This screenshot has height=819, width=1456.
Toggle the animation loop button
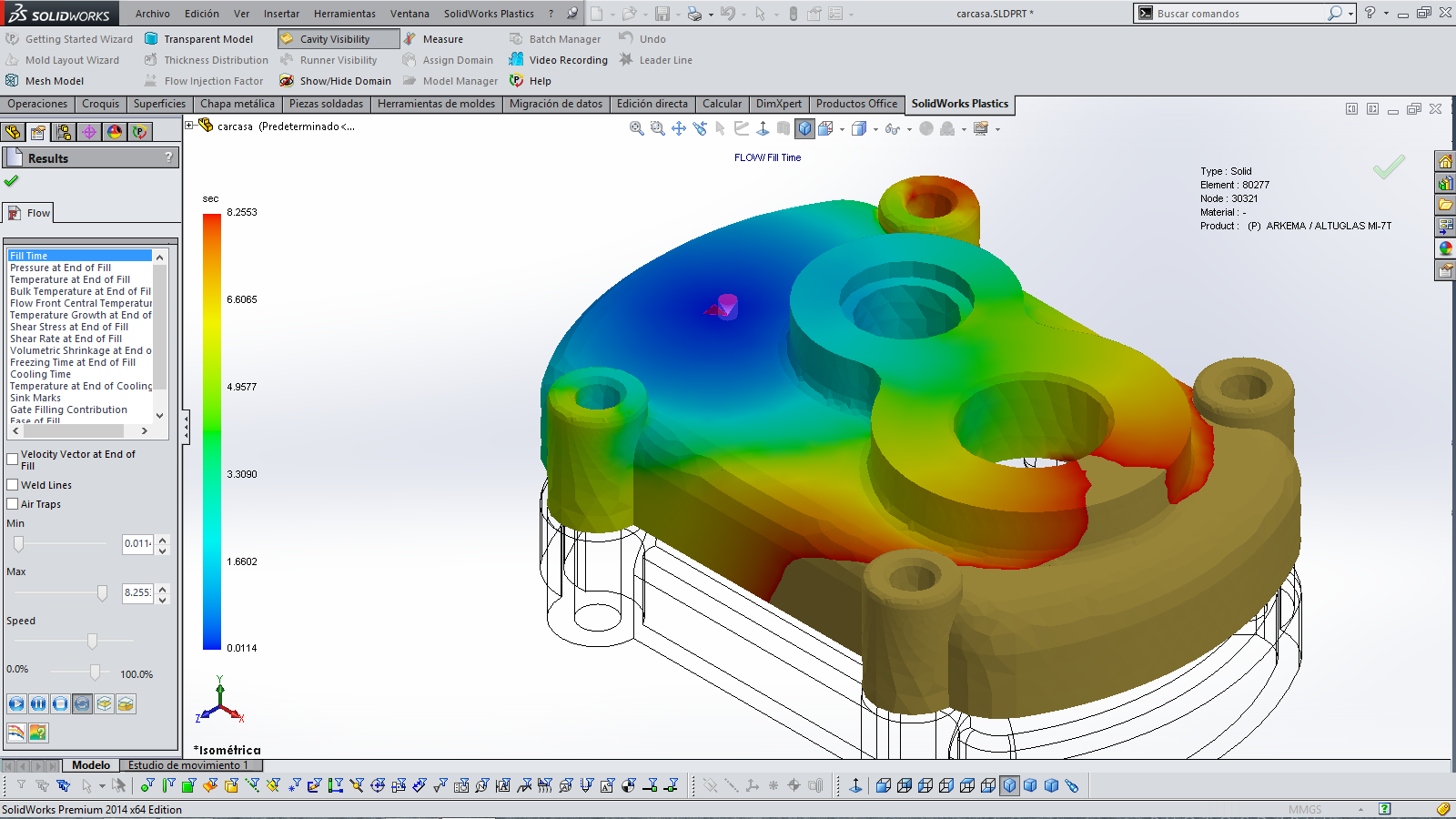tap(82, 703)
